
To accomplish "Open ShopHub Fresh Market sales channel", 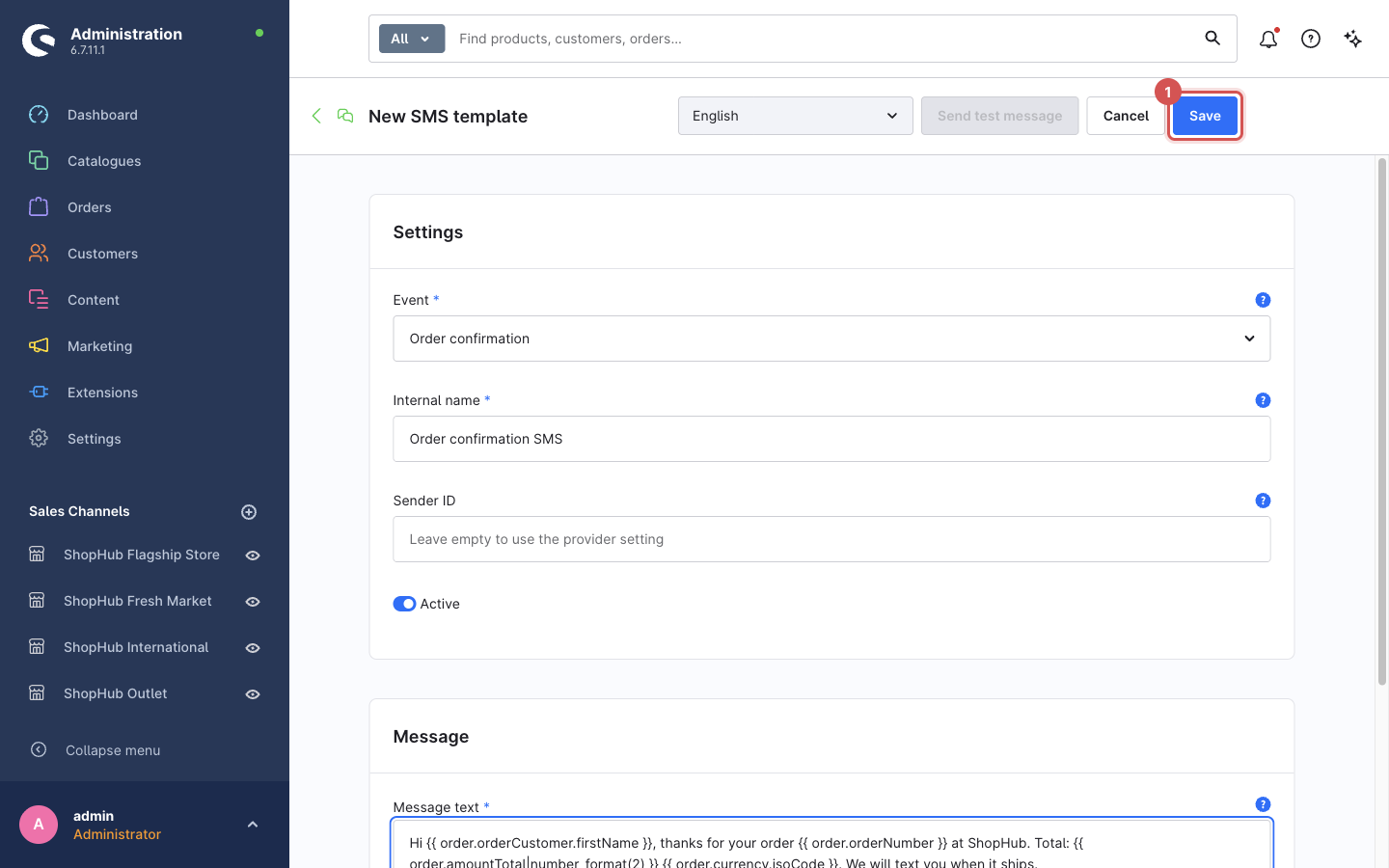I will tap(138, 601).
